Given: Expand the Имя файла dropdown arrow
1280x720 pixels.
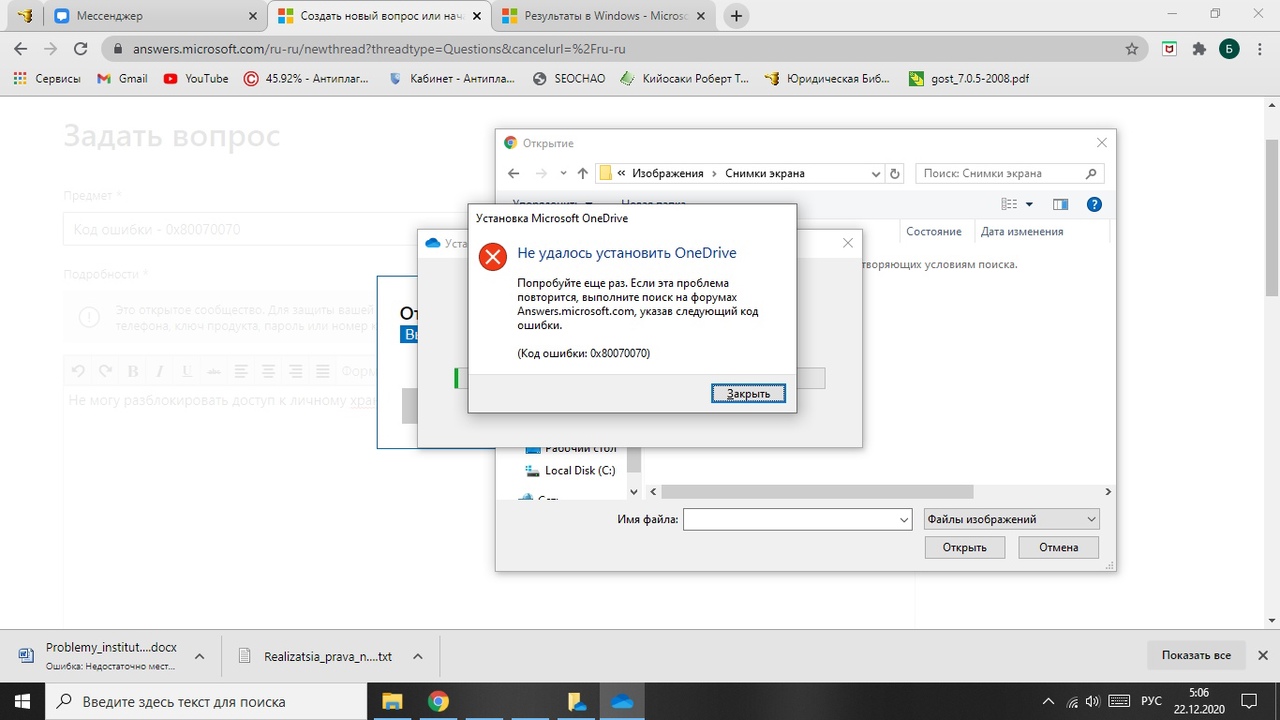Looking at the screenshot, I should [904, 519].
